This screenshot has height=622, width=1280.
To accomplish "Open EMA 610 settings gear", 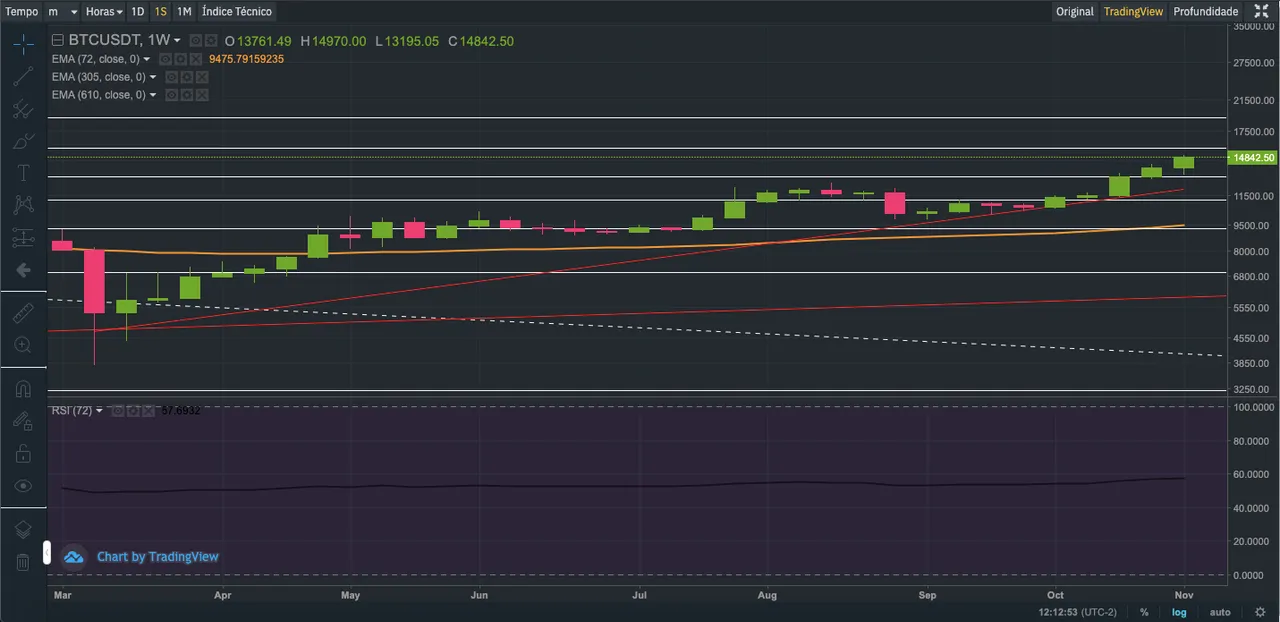I will click(x=187, y=95).
